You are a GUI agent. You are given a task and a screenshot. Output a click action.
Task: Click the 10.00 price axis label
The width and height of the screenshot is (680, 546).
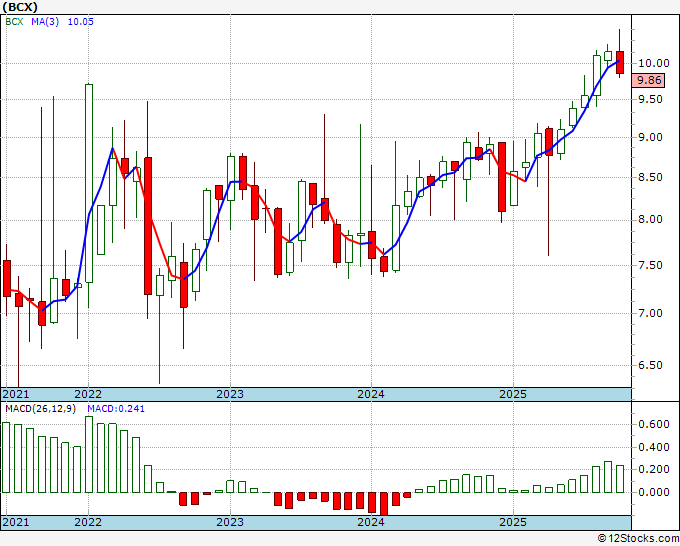[654, 63]
